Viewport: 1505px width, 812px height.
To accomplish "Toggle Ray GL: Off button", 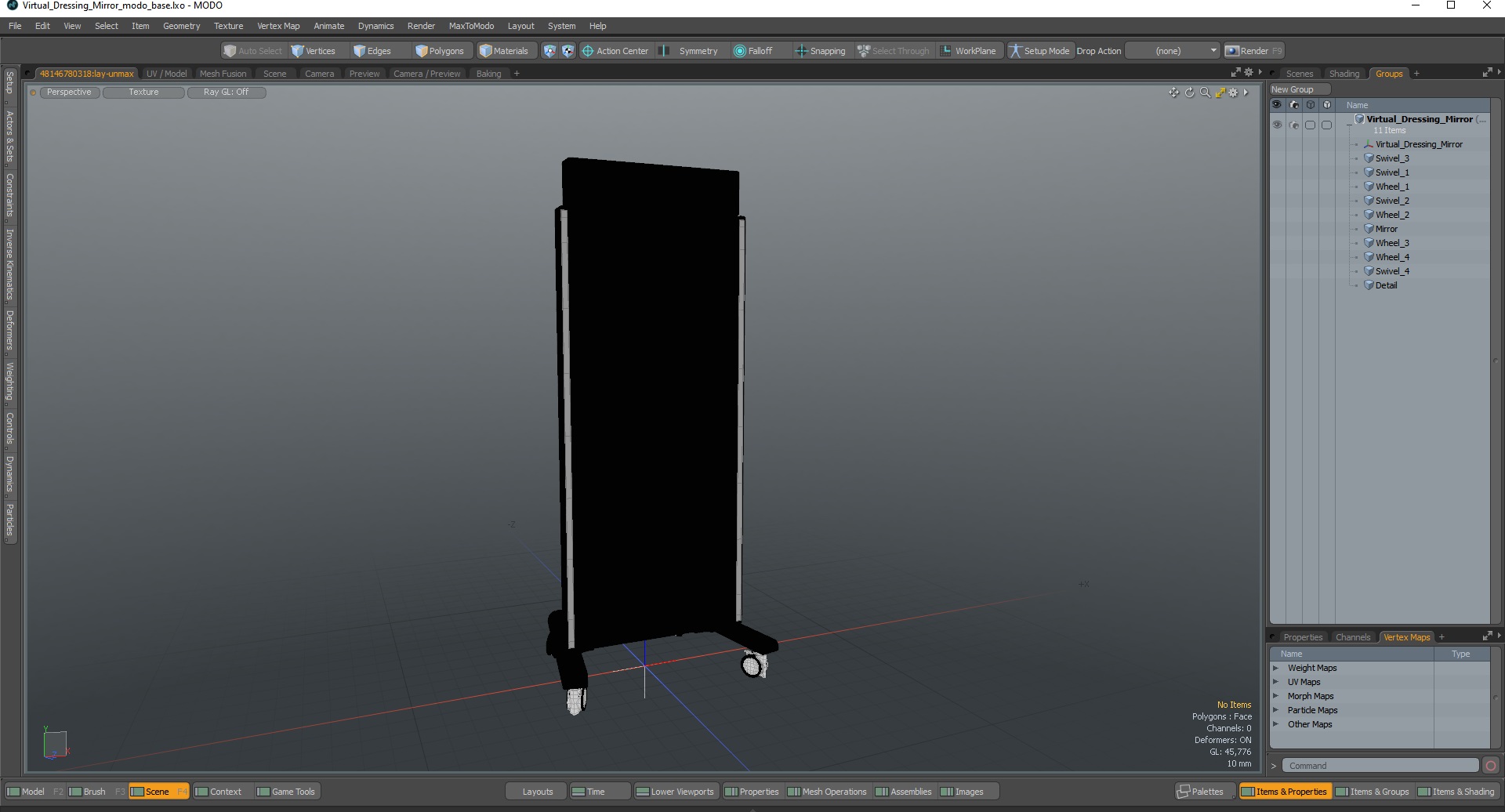I will tap(226, 92).
